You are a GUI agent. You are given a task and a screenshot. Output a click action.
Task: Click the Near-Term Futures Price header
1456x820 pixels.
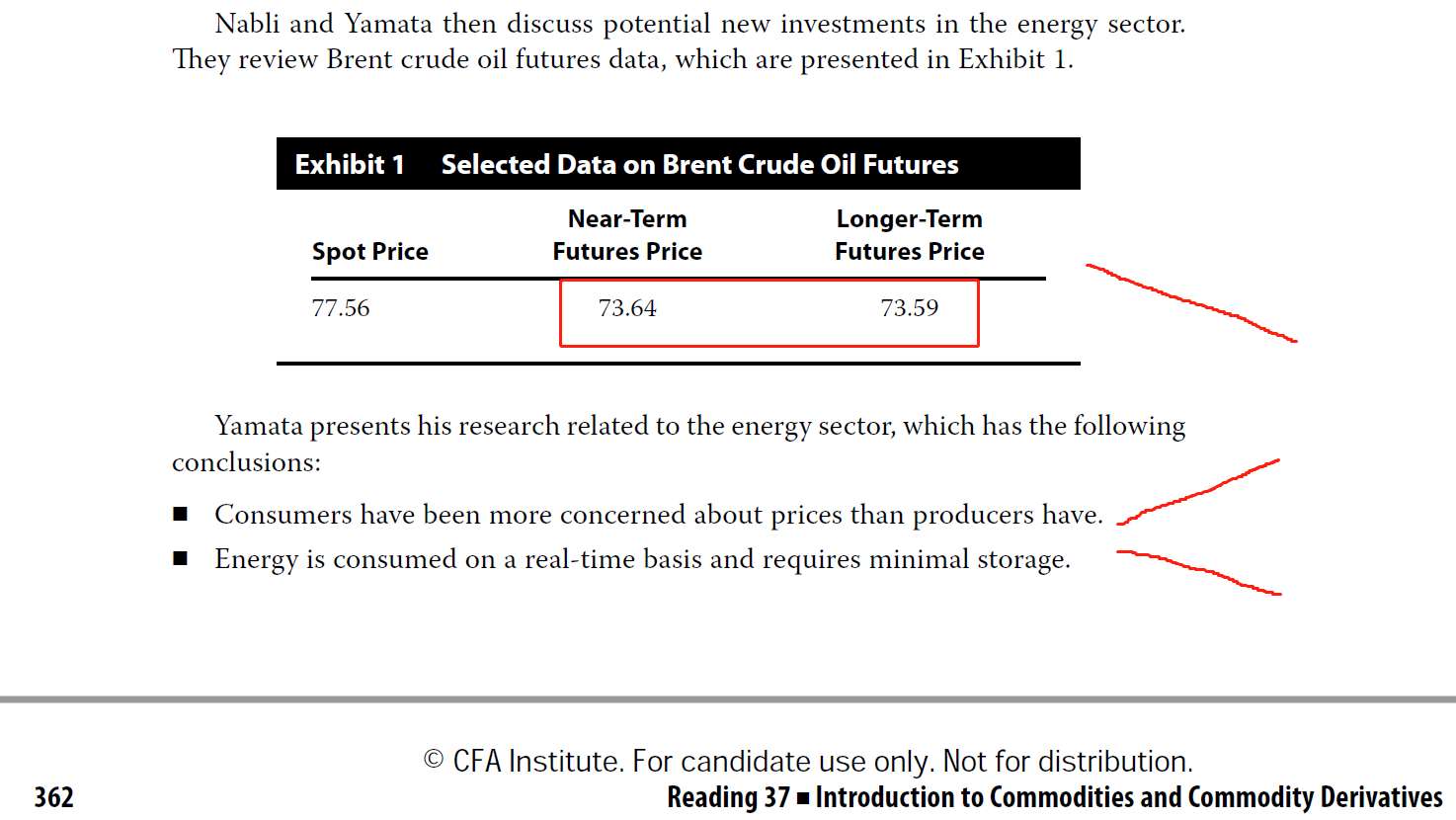coord(627,235)
